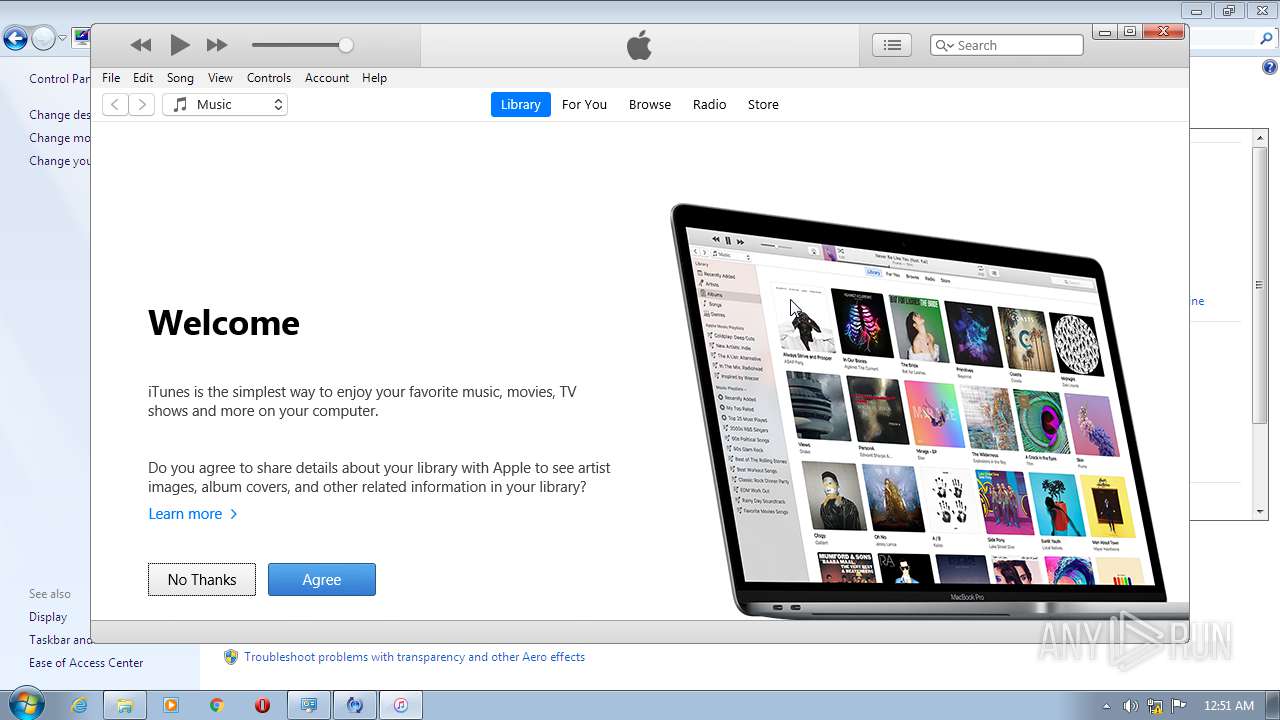Start playback with the Play button

pyautogui.click(x=180, y=45)
